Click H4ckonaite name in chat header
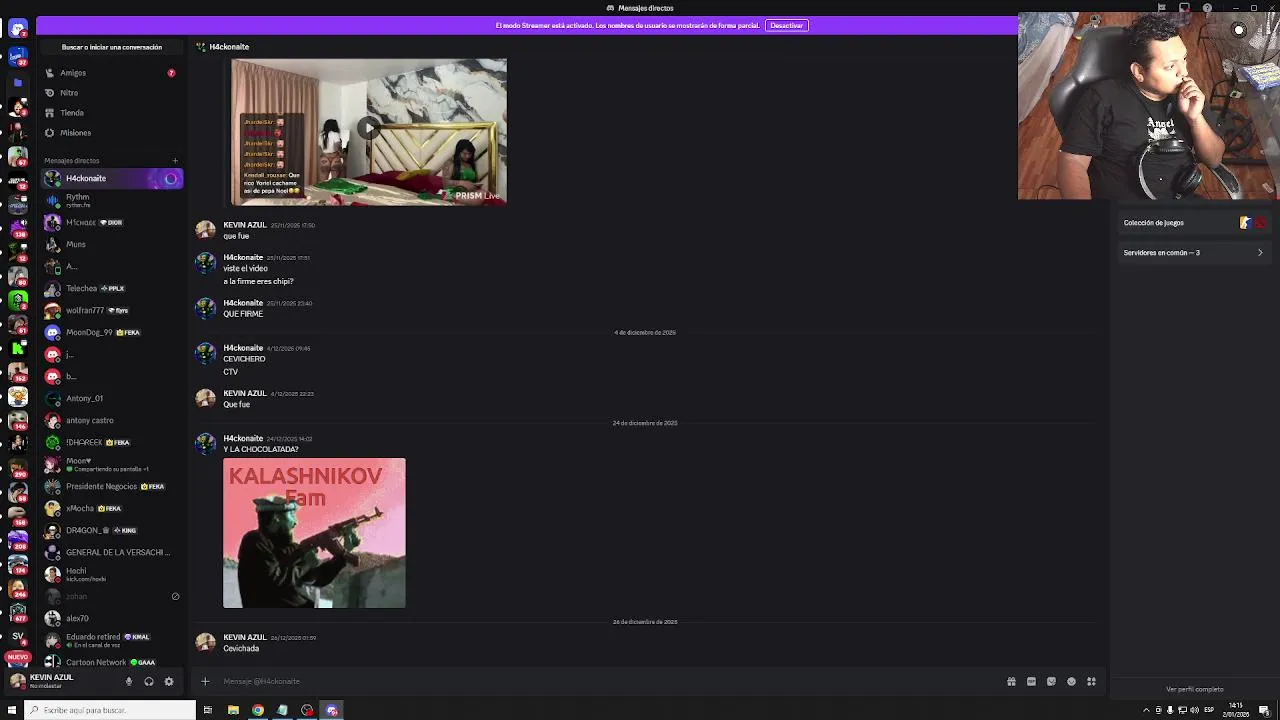This screenshot has width=1280, height=720. pyautogui.click(x=229, y=47)
